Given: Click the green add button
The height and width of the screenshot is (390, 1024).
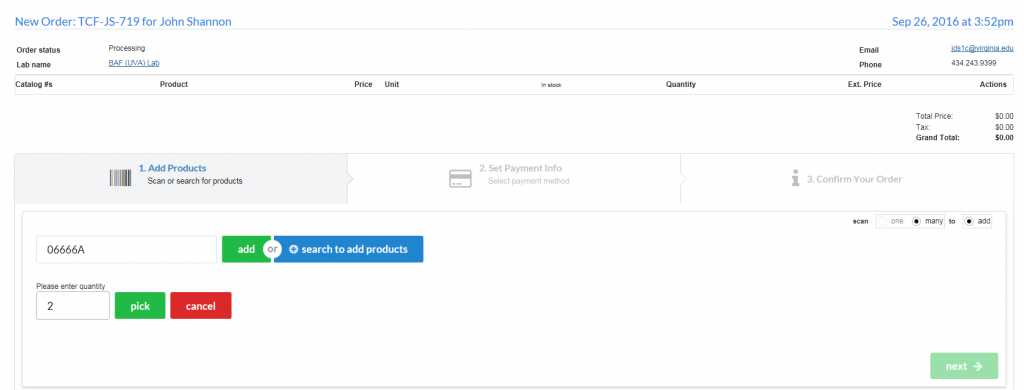Looking at the screenshot, I should [245, 250].
